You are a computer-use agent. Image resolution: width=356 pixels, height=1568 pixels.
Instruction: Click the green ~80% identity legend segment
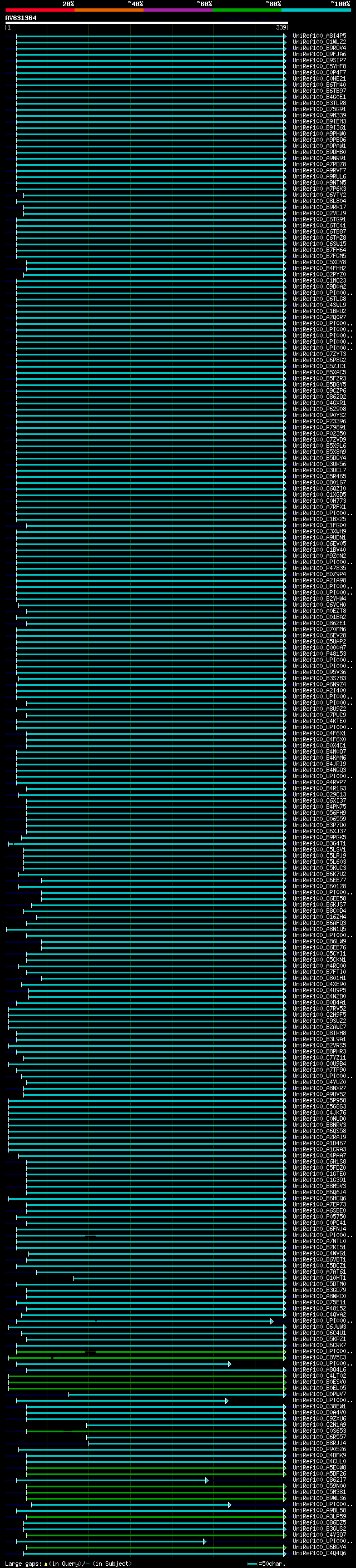247,10
